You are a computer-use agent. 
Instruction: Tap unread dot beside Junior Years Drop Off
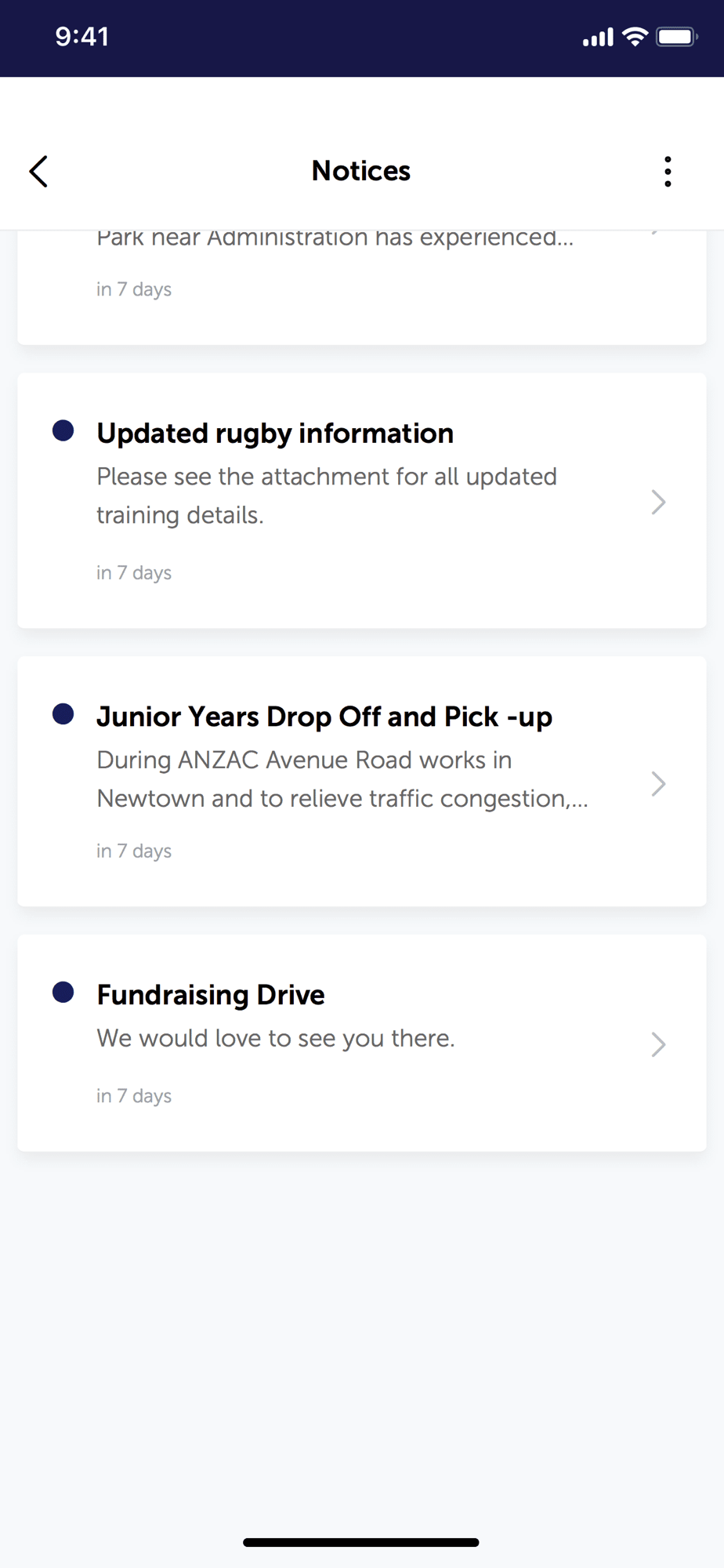63,714
